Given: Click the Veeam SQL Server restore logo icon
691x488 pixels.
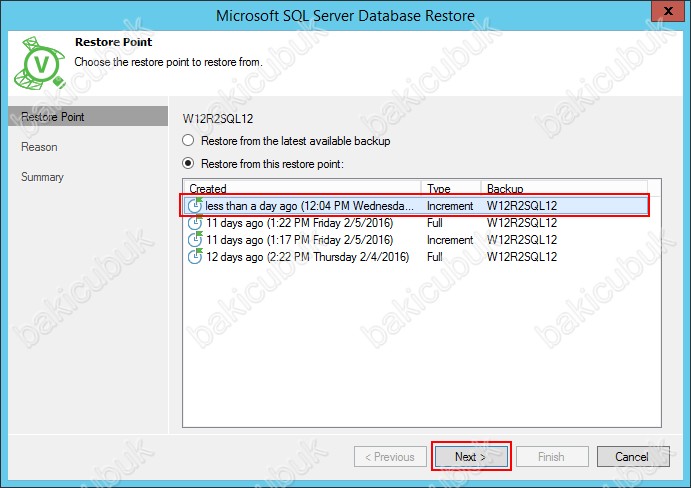Looking at the screenshot, I should (40, 63).
